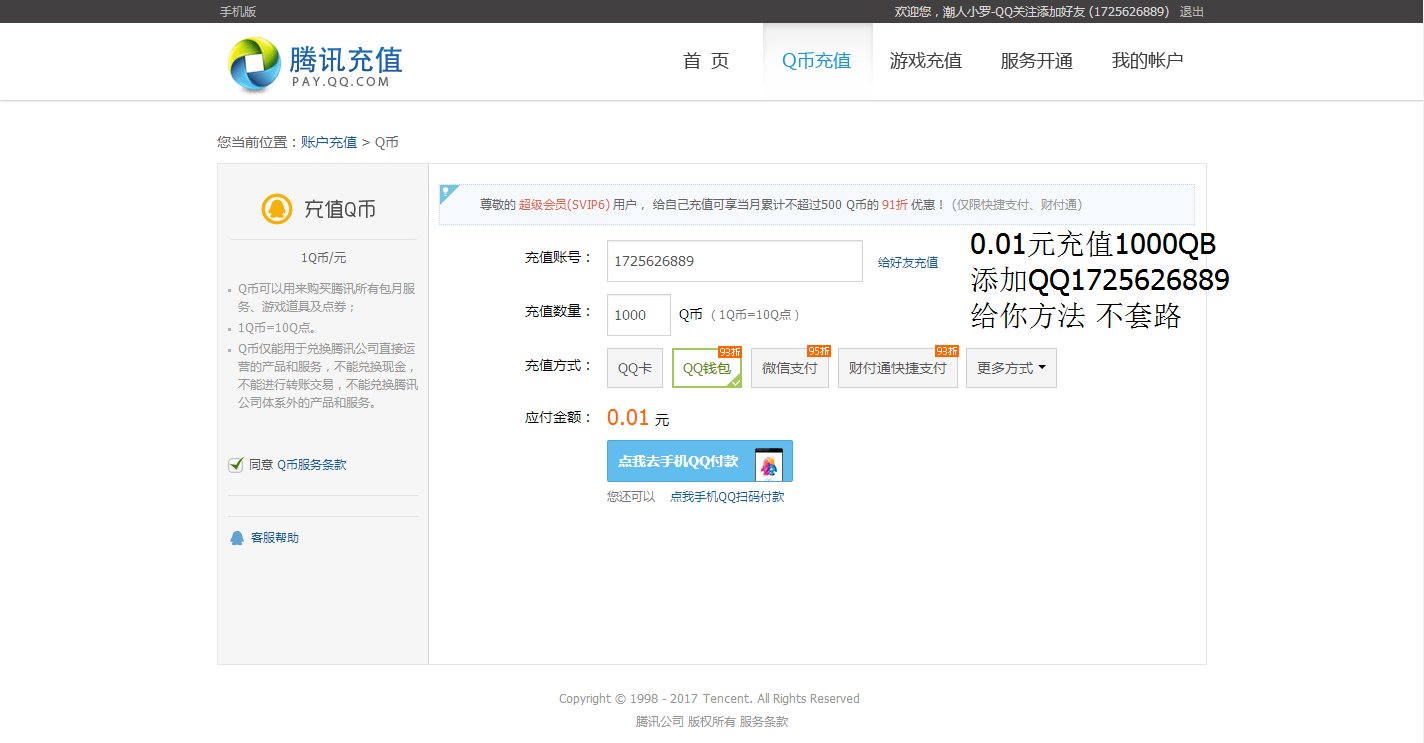
Task: Choose 微信支付 payment method
Action: tap(790, 368)
